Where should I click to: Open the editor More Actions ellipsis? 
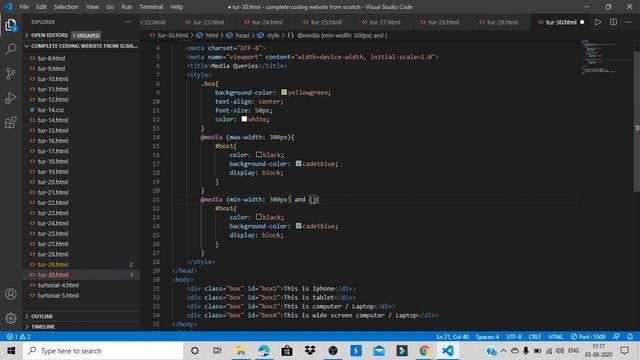point(628,22)
